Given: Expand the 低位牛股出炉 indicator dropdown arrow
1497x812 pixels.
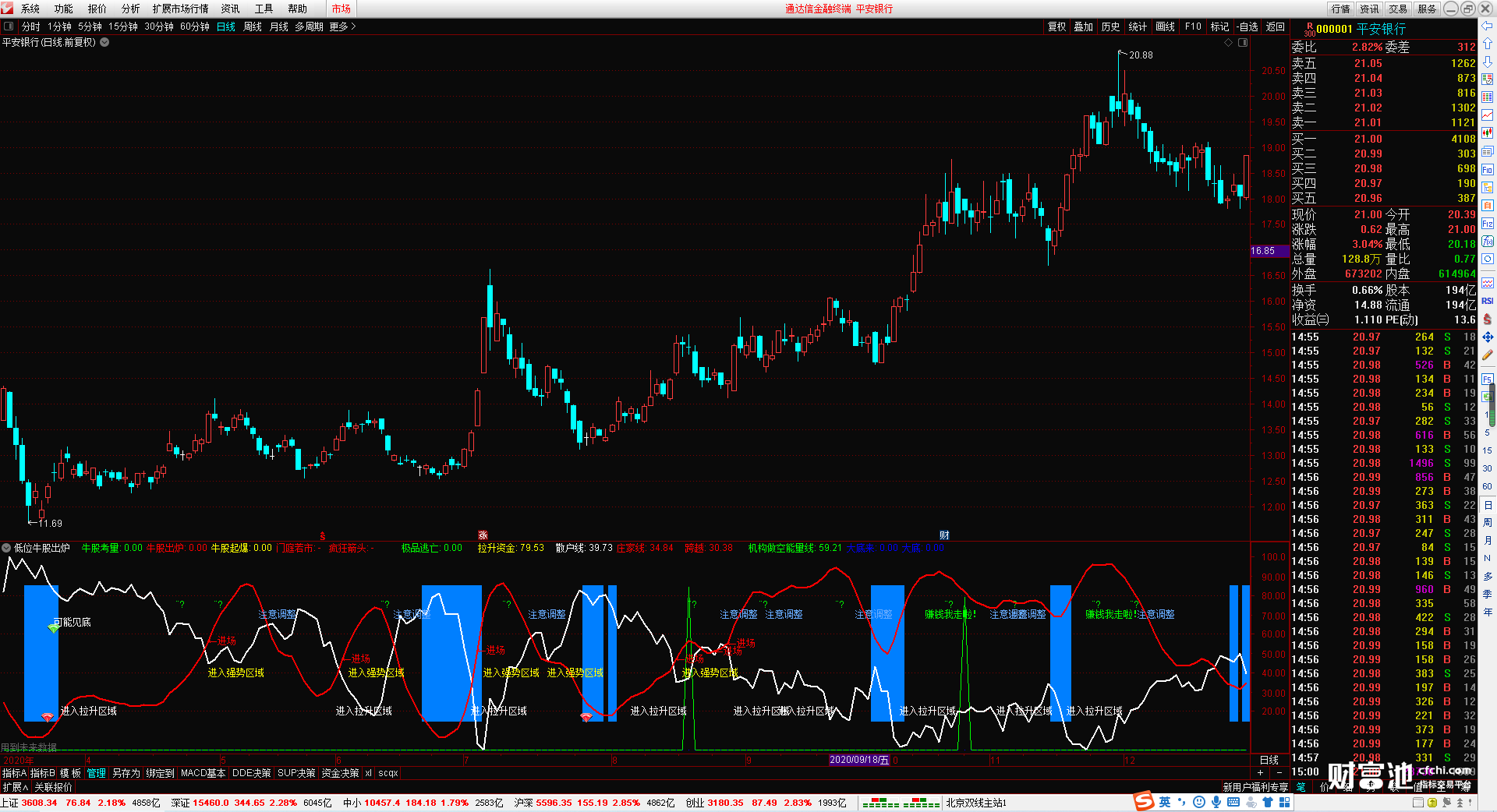Looking at the screenshot, I should pyautogui.click(x=6, y=548).
